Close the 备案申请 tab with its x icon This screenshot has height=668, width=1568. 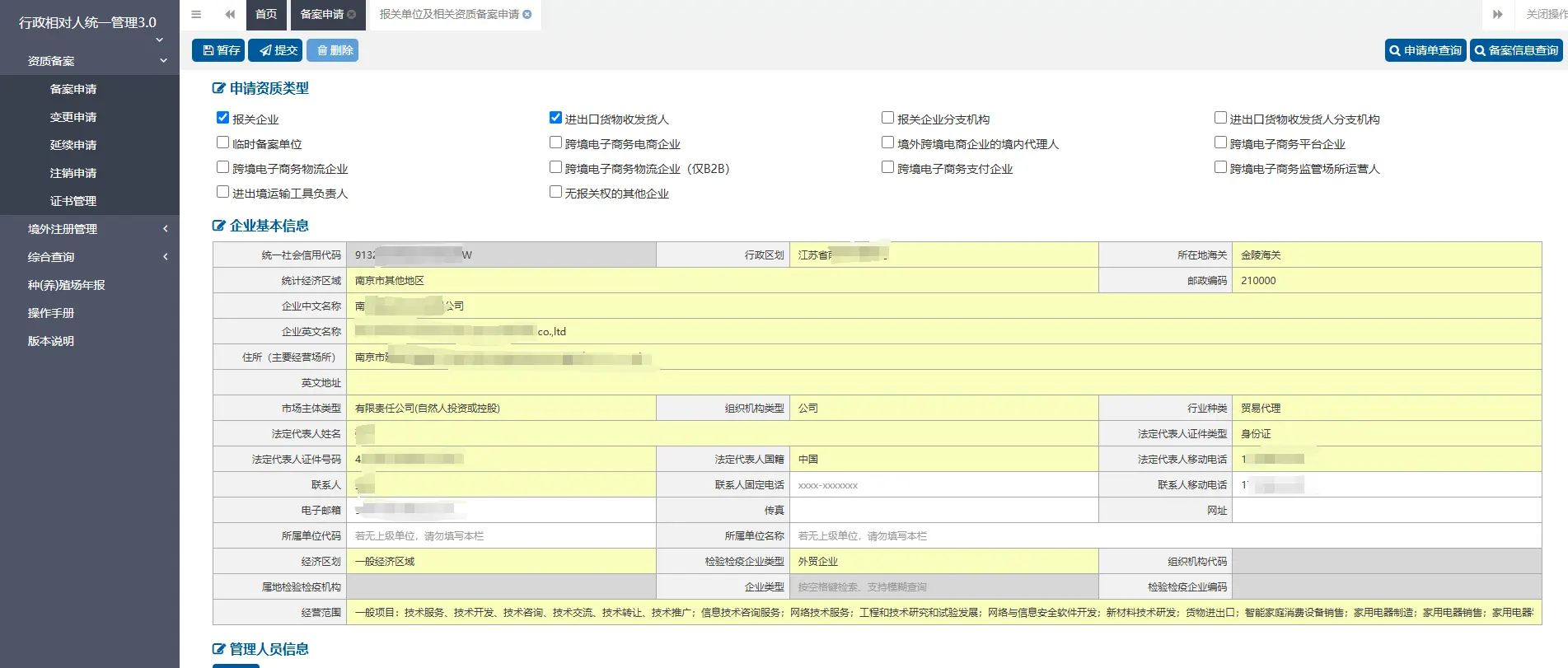pyautogui.click(x=352, y=14)
